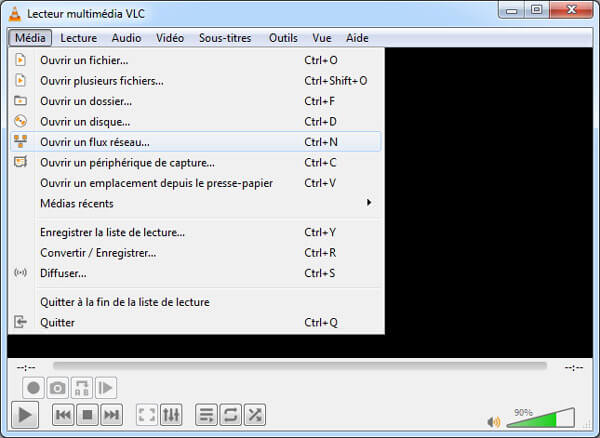Toggle loop repeat mode

pos(231,415)
